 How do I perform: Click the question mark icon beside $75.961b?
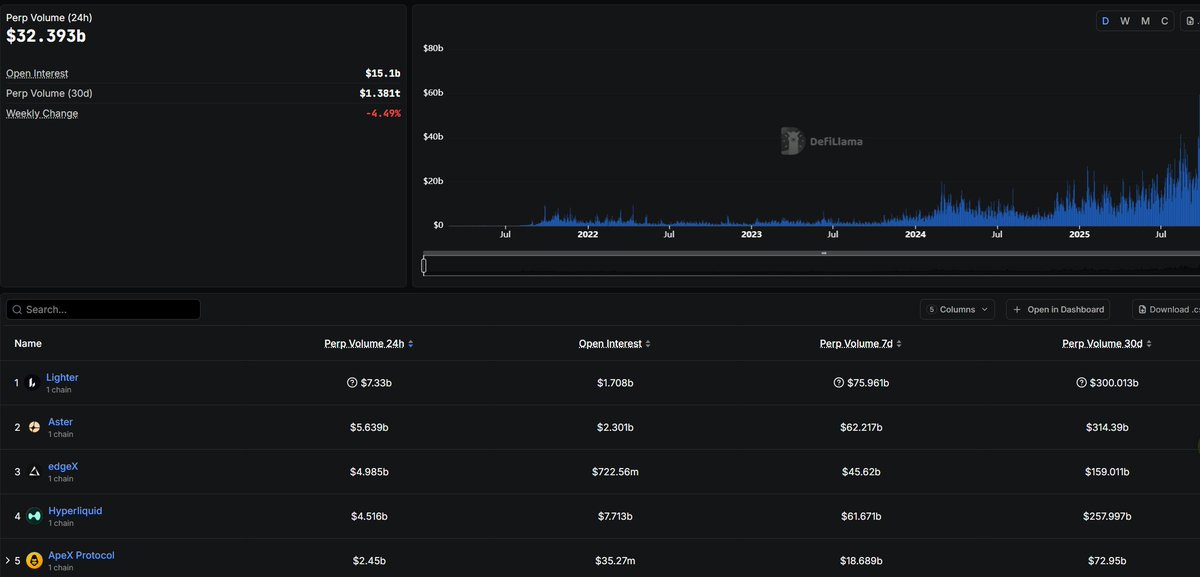[x=838, y=383]
